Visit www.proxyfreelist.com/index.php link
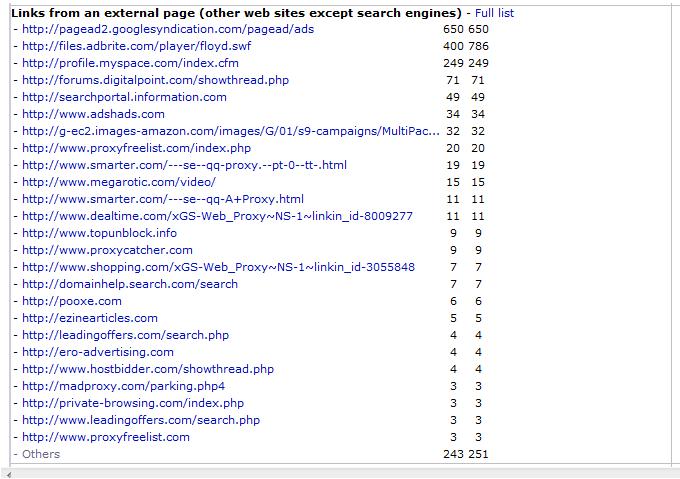 coord(136,148)
